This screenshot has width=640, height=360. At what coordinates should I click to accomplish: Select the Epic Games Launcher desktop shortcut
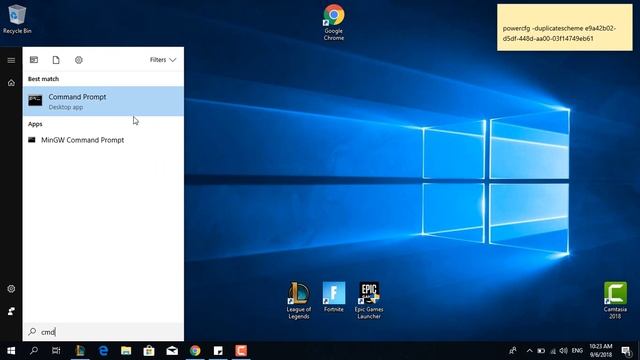369,300
